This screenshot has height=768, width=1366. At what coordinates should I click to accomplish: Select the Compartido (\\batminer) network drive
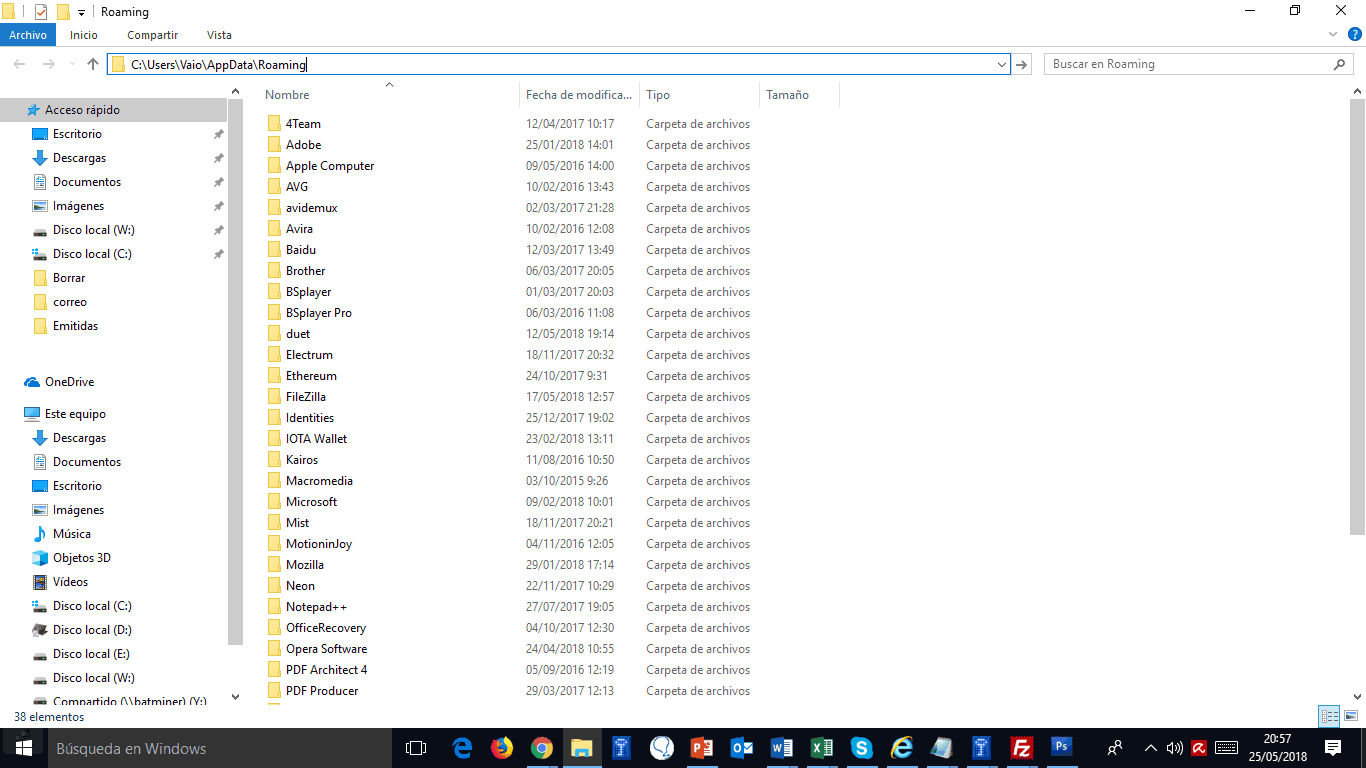130,701
